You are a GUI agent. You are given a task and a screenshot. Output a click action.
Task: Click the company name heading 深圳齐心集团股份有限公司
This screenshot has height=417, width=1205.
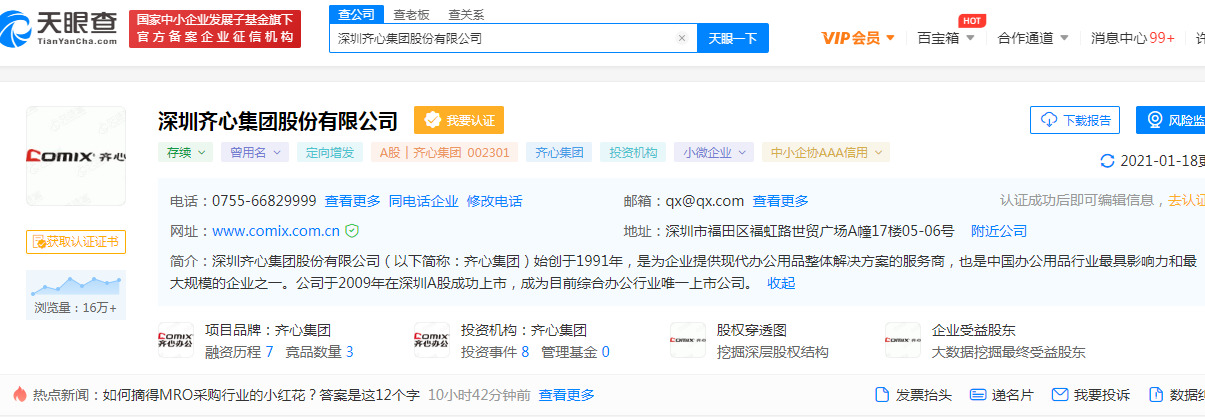point(278,121)
